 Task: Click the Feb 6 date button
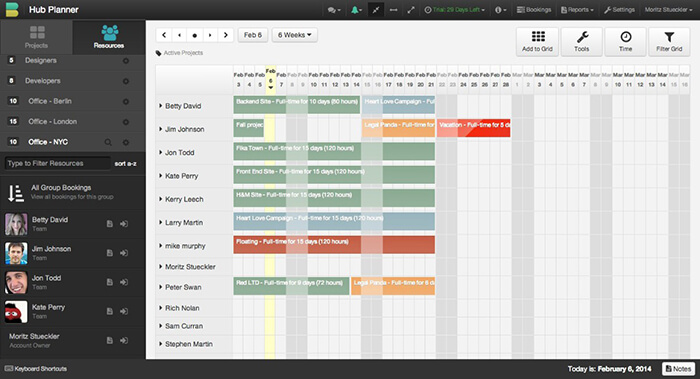pyautogui.click(x=253, y=35)
